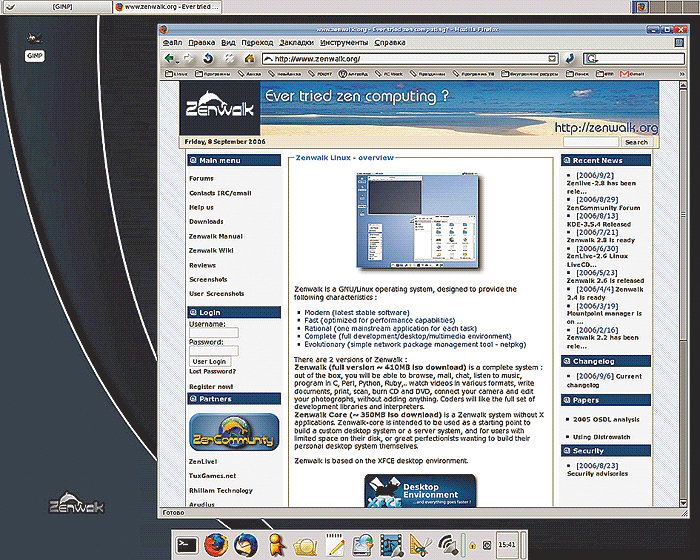
Task: Expand the address bar URL history dropdown
Action: pos(552,59)
